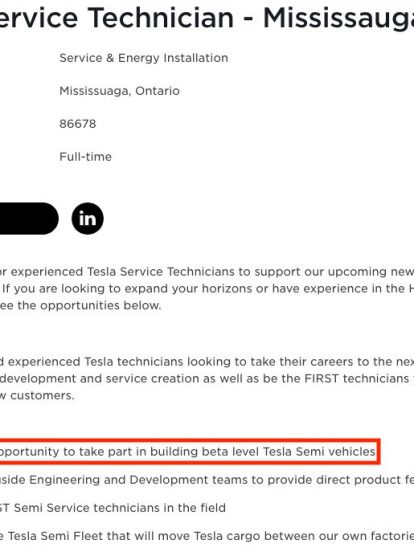
Task: Share the job posting via LinkedIn icon
Action: coord(87,219)
